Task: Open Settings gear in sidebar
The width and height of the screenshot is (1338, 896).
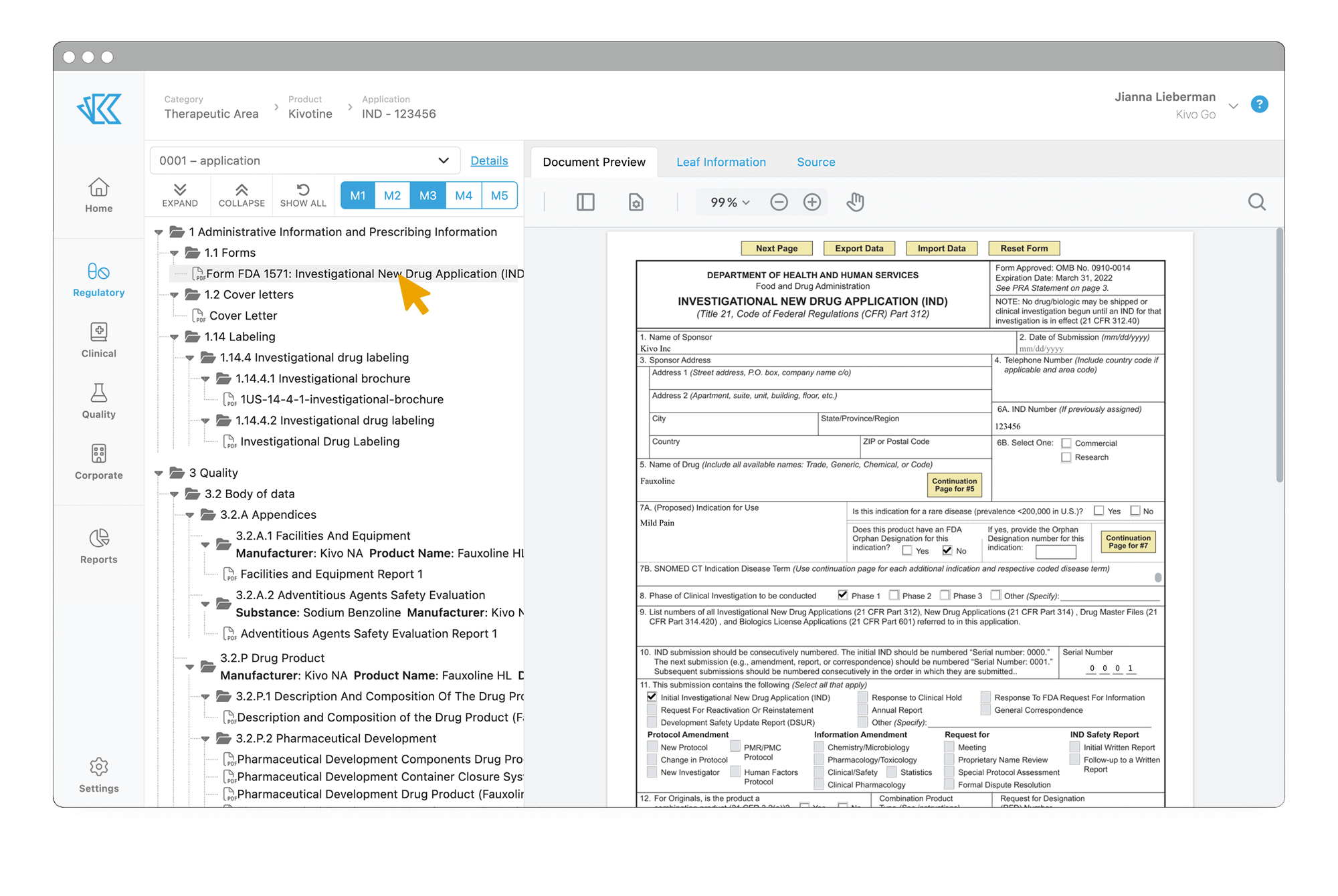Action: point(98,766)
